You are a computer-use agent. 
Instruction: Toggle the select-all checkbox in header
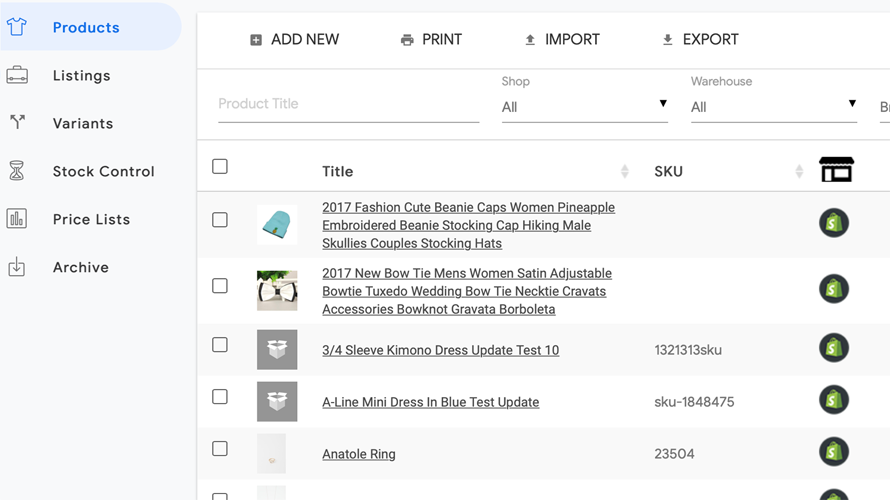coord(220,167)
